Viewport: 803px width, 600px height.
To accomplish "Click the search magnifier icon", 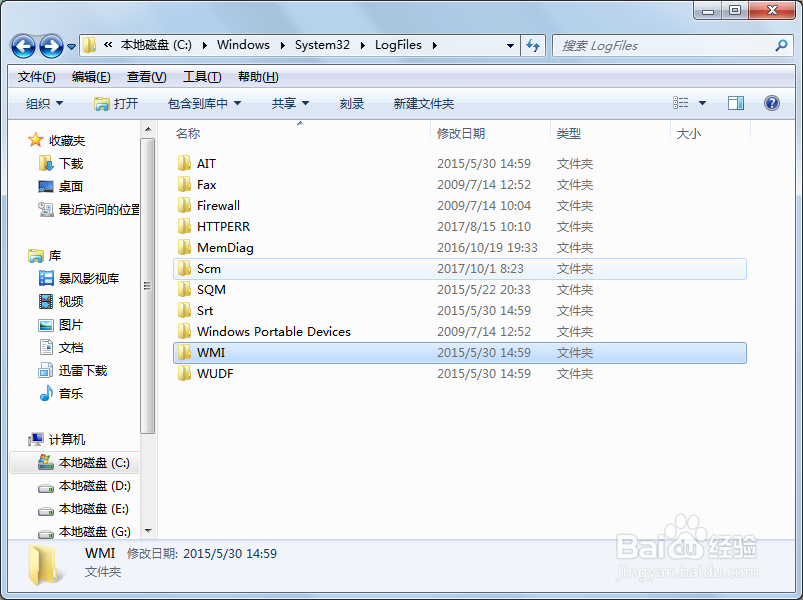I will pos(781,46).
